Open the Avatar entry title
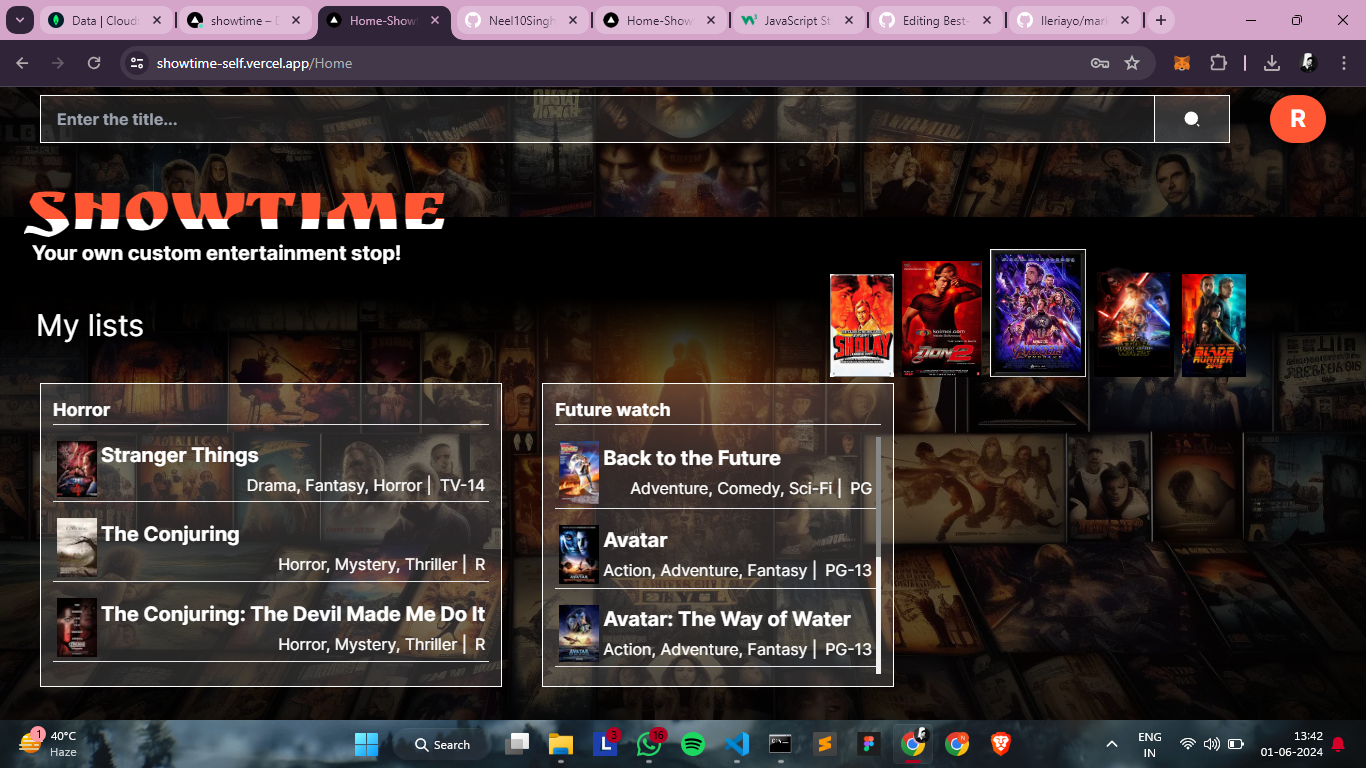Viewport: 1366px width, 768px height. click(x=635, y=540)
